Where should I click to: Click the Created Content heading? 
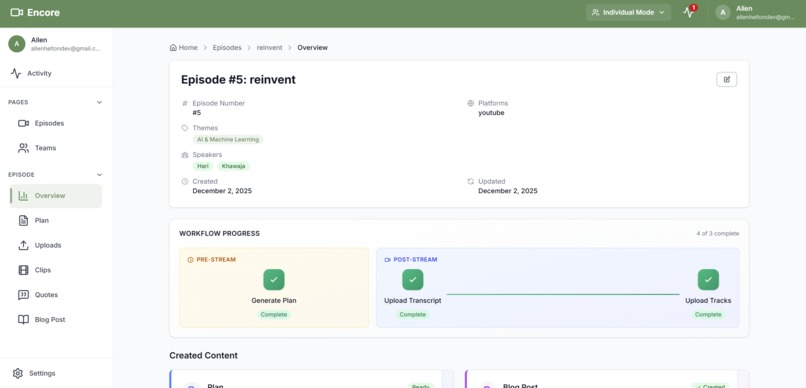(x=204, y=356)
